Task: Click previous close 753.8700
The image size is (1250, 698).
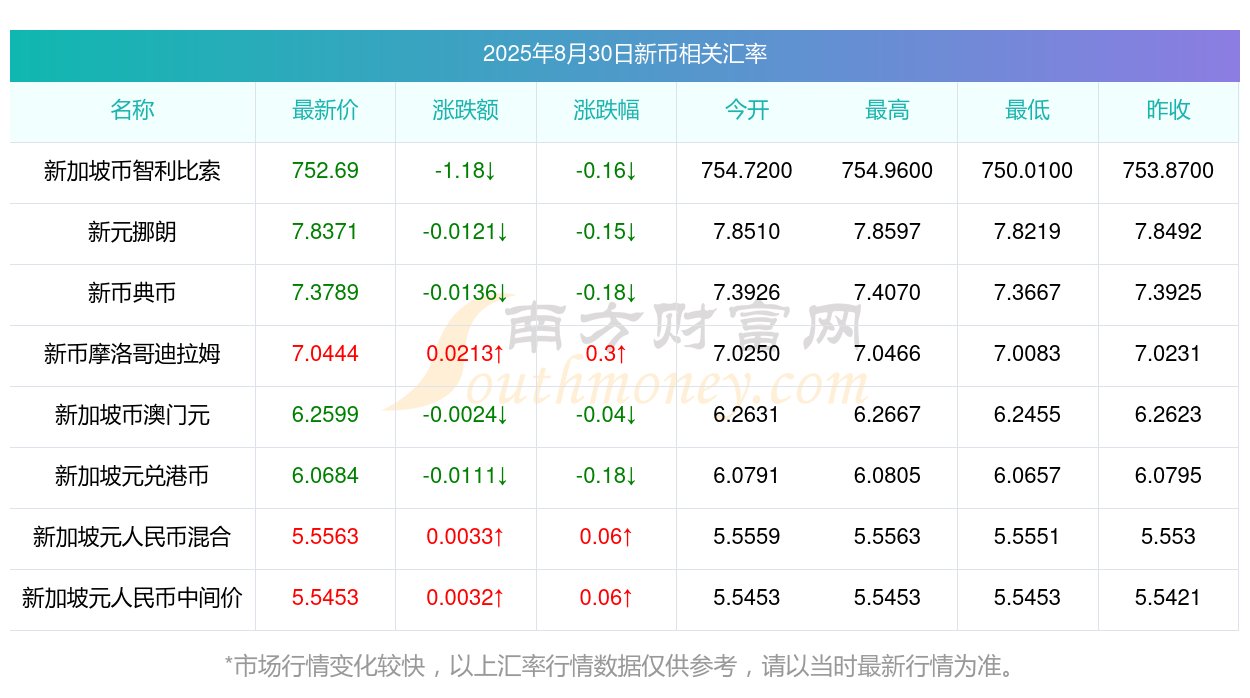Action: (1168, 171)
